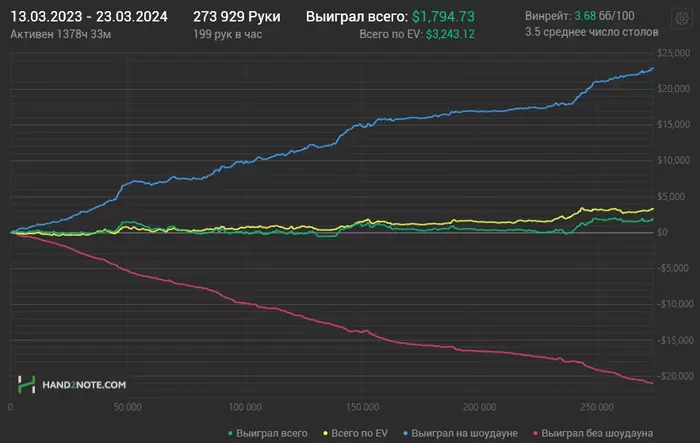This screenshot has height=443, width=700.
Task: Click 'Активен 1378ч 33м' active time text
Action: coord(61,34)
